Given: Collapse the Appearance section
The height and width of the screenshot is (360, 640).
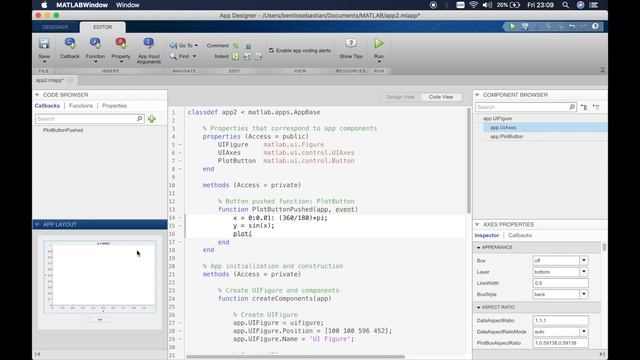Looking at the screenshot, I should pos(478,247).
